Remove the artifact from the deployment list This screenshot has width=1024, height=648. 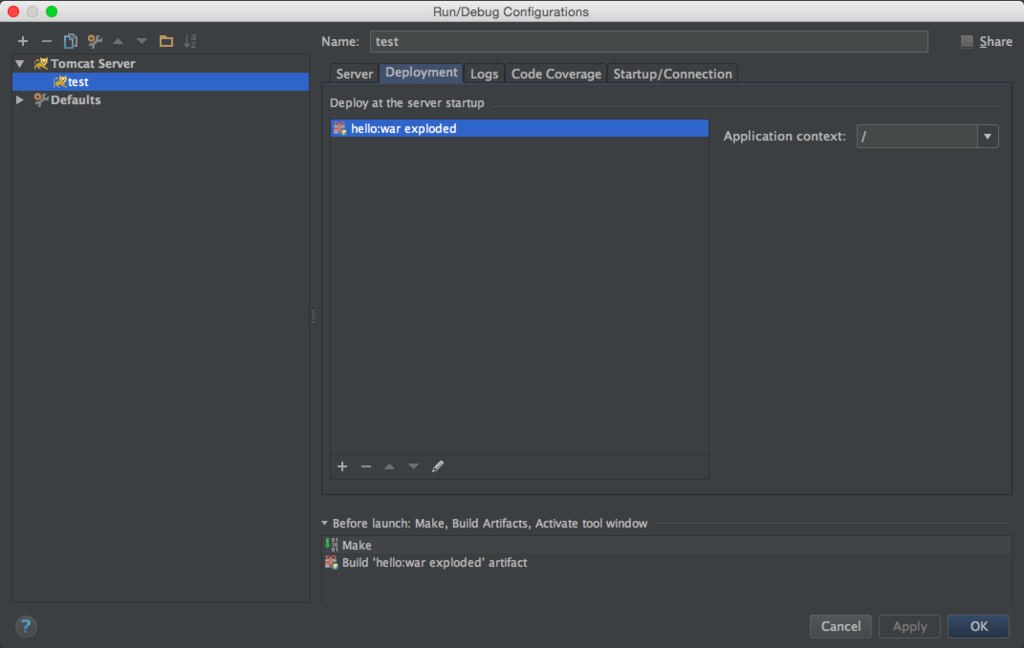(x=366, y=466)
